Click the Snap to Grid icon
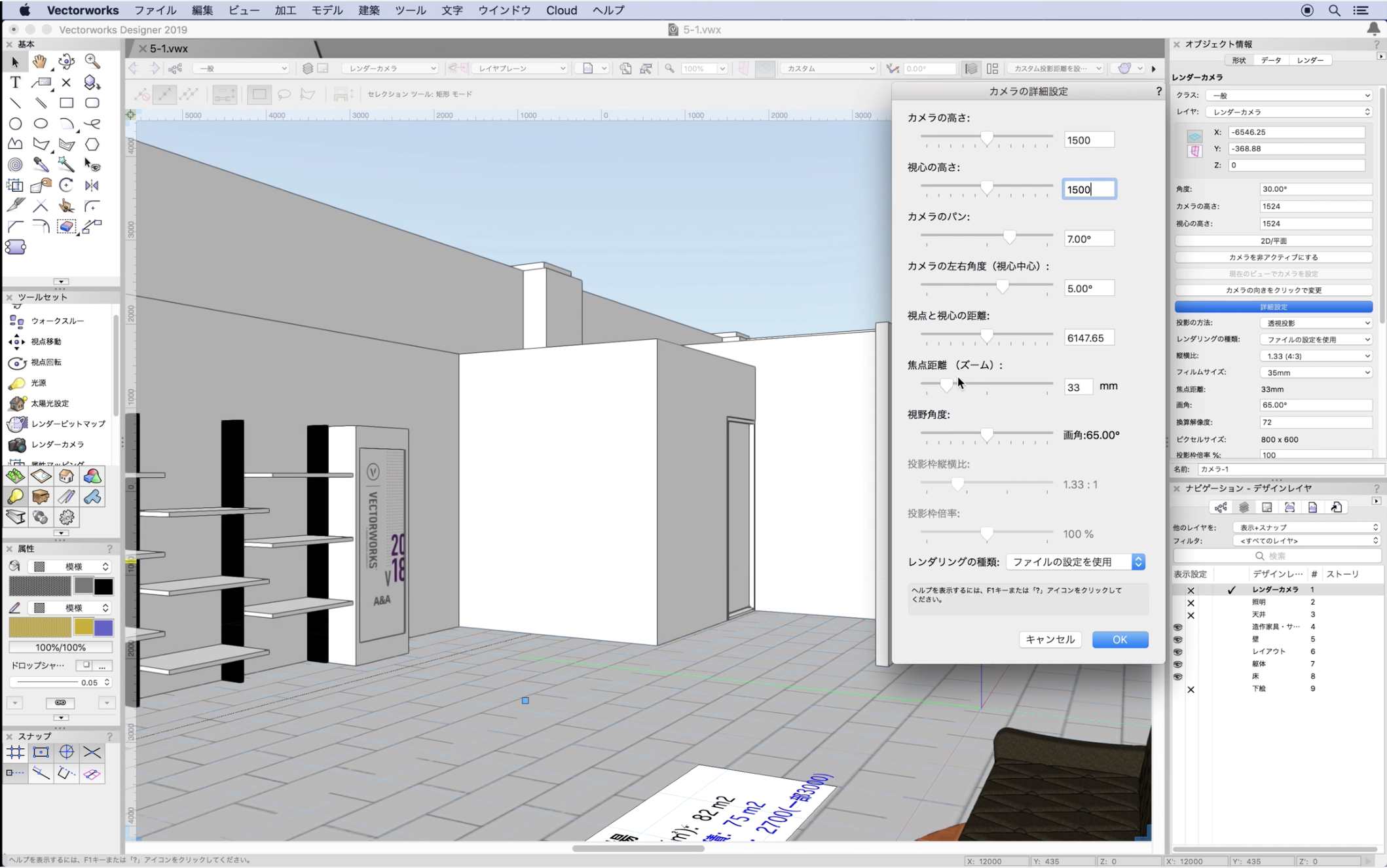 point(15,753)
